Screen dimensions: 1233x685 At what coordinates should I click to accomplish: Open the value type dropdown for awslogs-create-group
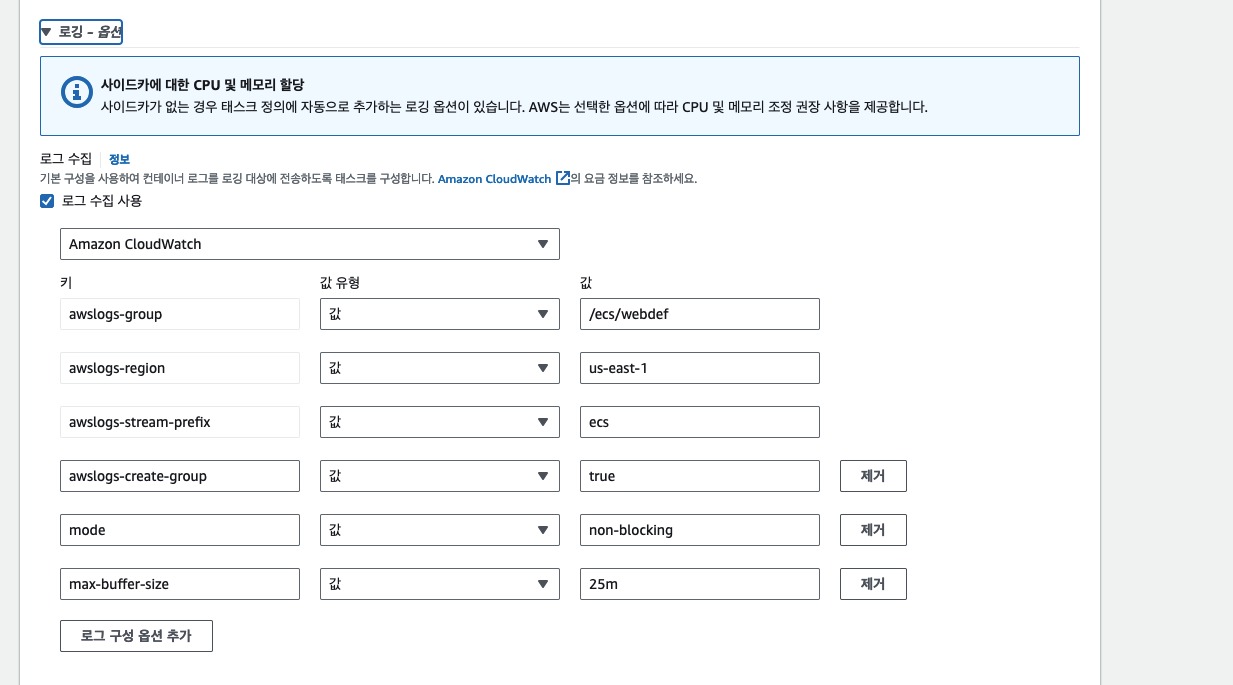[440, 476]
